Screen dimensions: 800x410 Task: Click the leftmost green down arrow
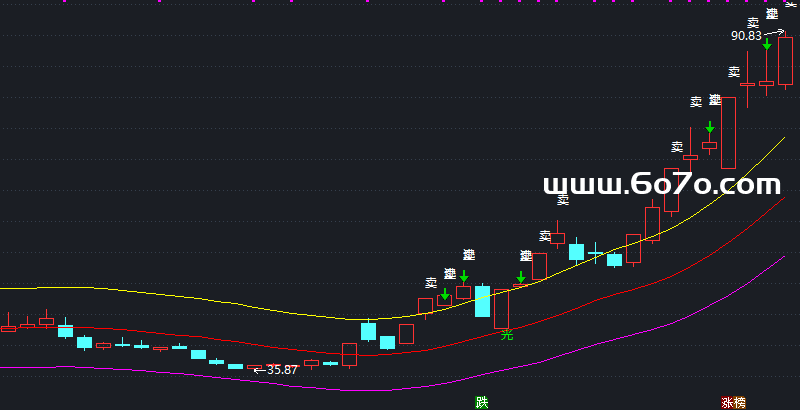tap(445, 294)
